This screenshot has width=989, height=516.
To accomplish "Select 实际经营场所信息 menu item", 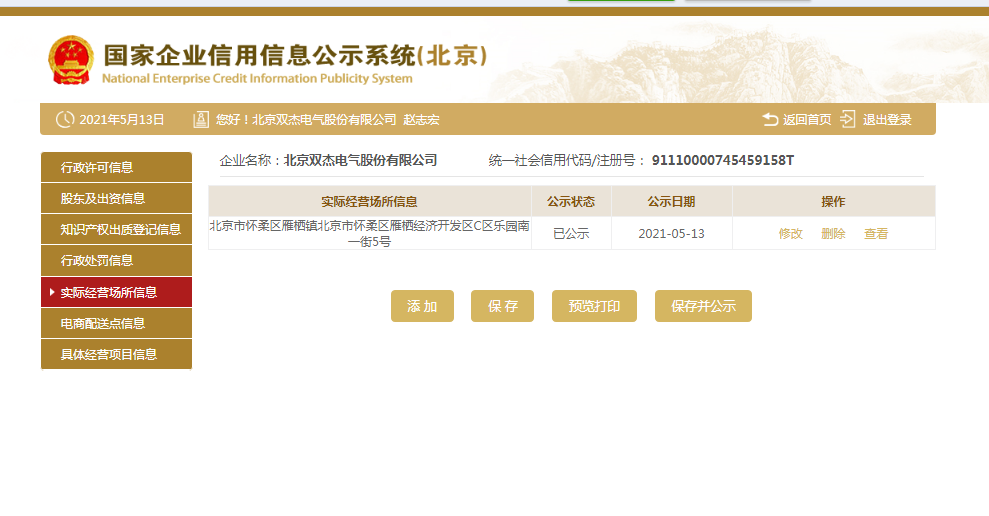I will point(116,292).
